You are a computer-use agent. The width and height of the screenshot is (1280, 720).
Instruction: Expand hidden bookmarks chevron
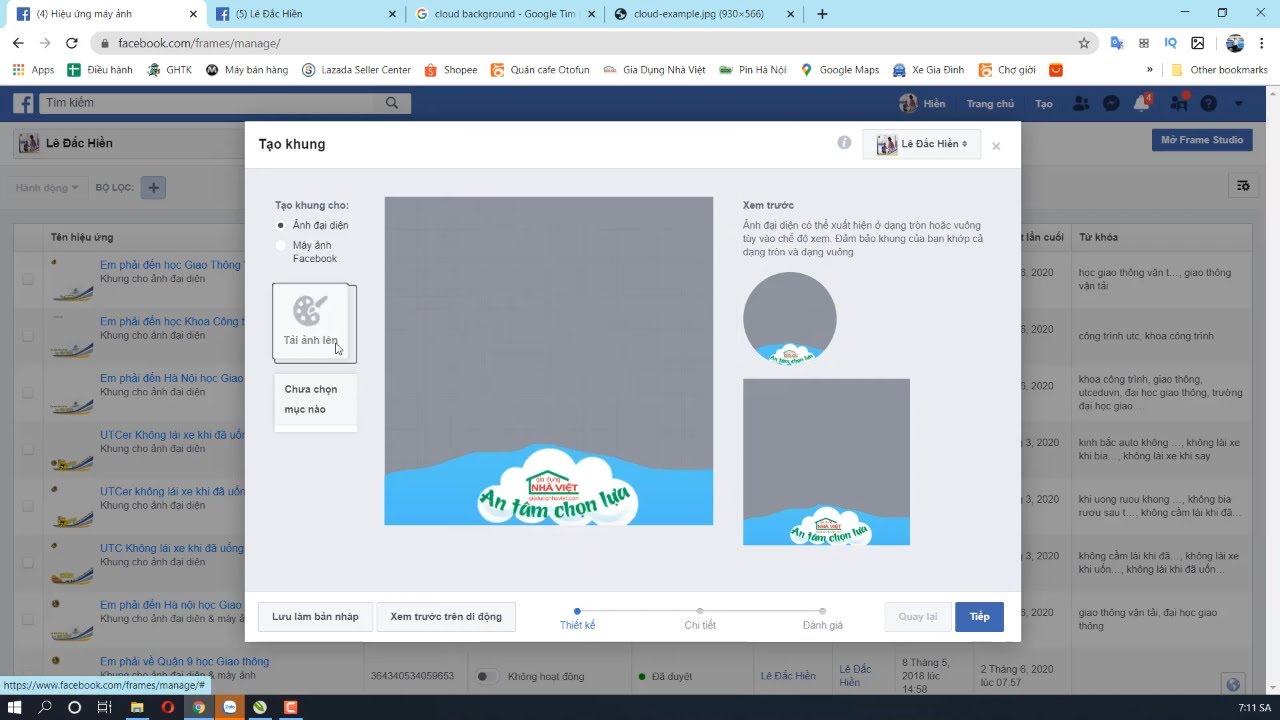click(x=1149, y=70)
